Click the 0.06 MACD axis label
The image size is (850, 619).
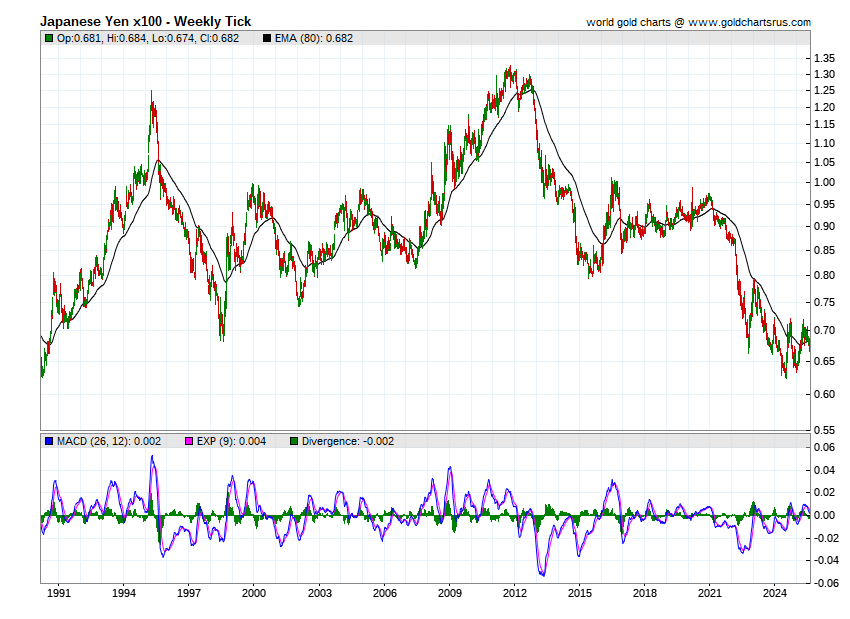[822, 448]
